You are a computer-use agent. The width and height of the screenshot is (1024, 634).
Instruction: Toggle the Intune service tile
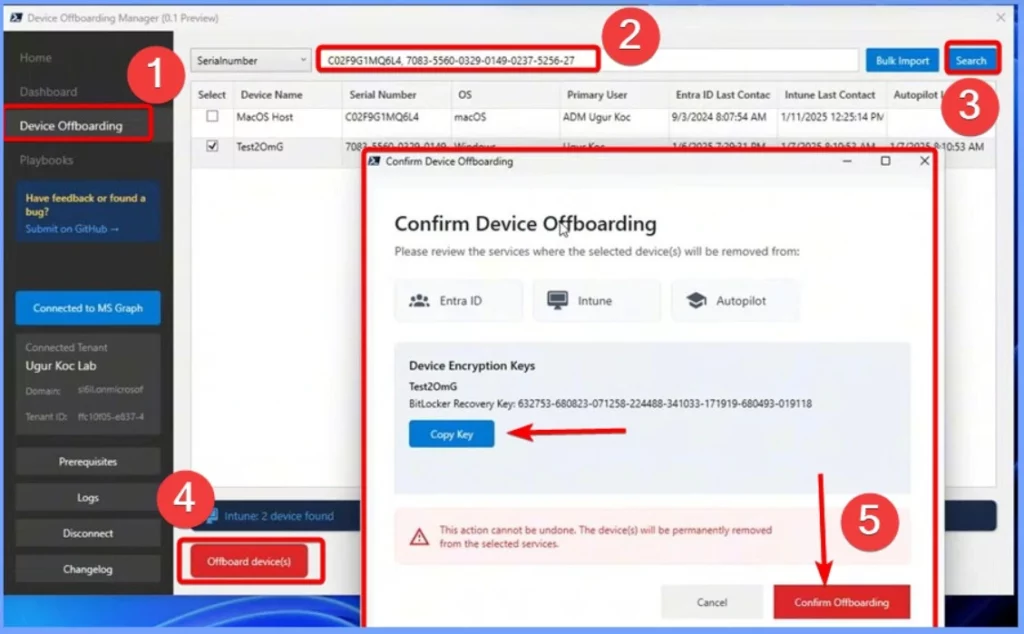tap(596, 300)
